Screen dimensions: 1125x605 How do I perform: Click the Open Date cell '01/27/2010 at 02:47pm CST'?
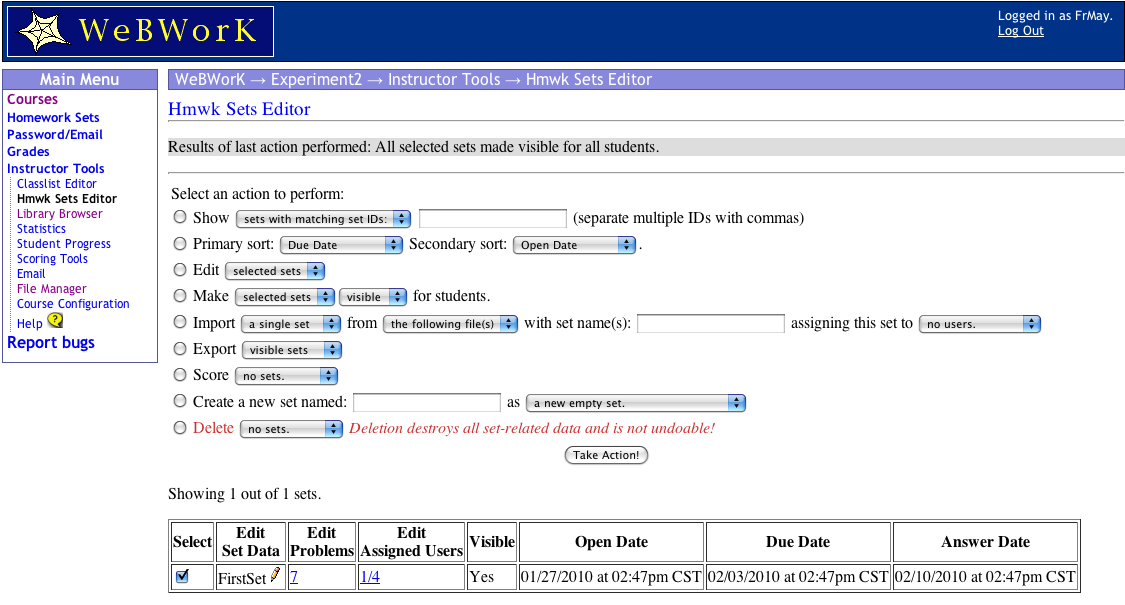[611, 577]
